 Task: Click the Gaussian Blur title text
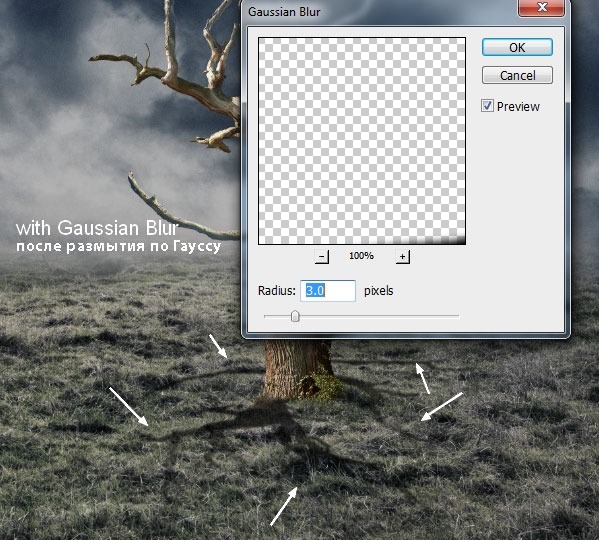[284, 12]
